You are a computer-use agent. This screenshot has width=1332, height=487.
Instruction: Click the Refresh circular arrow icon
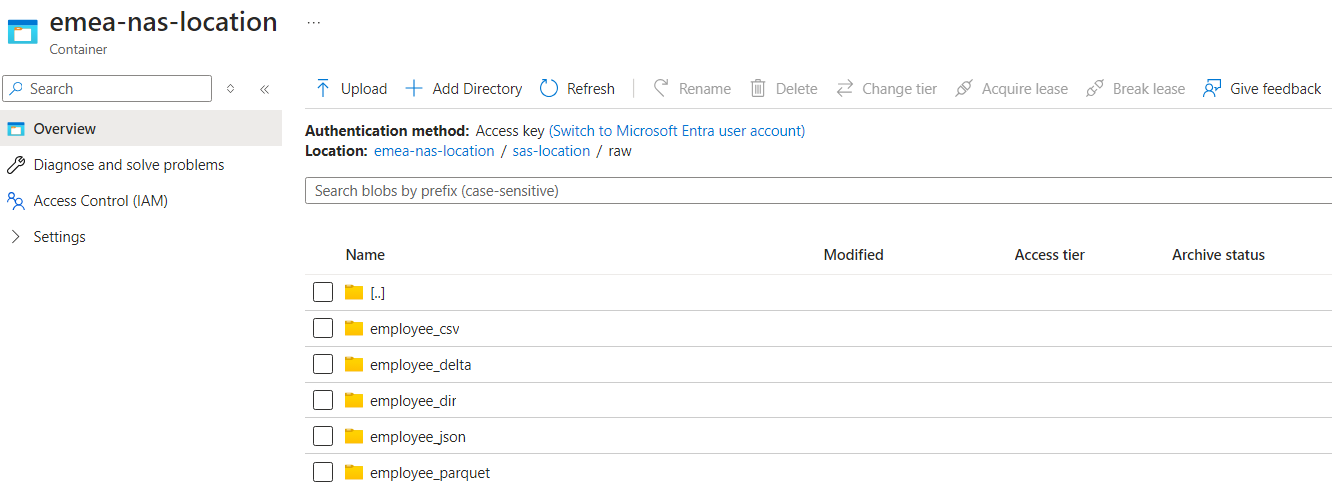[x=549, y=89]
